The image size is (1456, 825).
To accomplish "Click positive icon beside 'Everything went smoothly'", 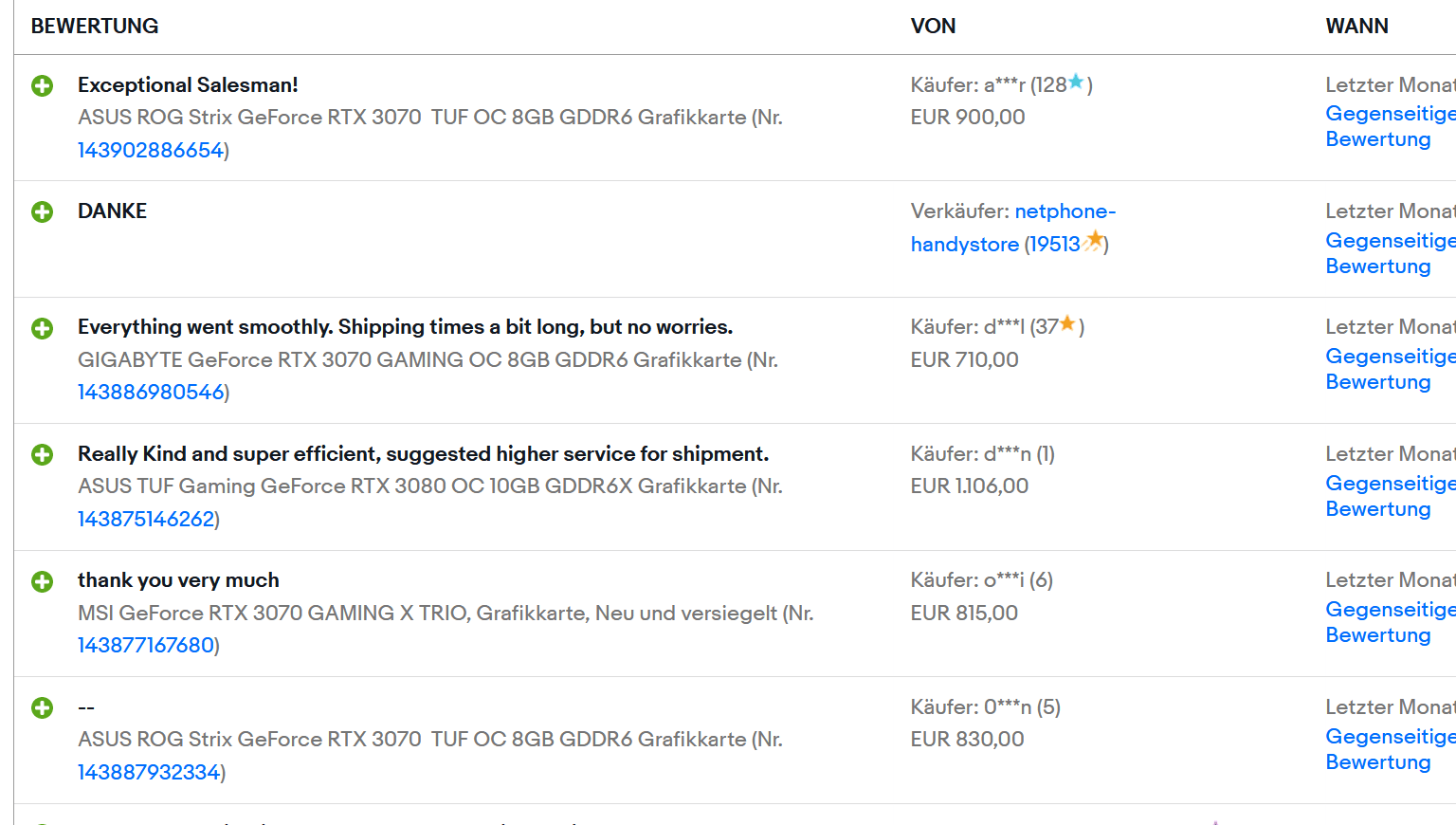I will [43, 328].
